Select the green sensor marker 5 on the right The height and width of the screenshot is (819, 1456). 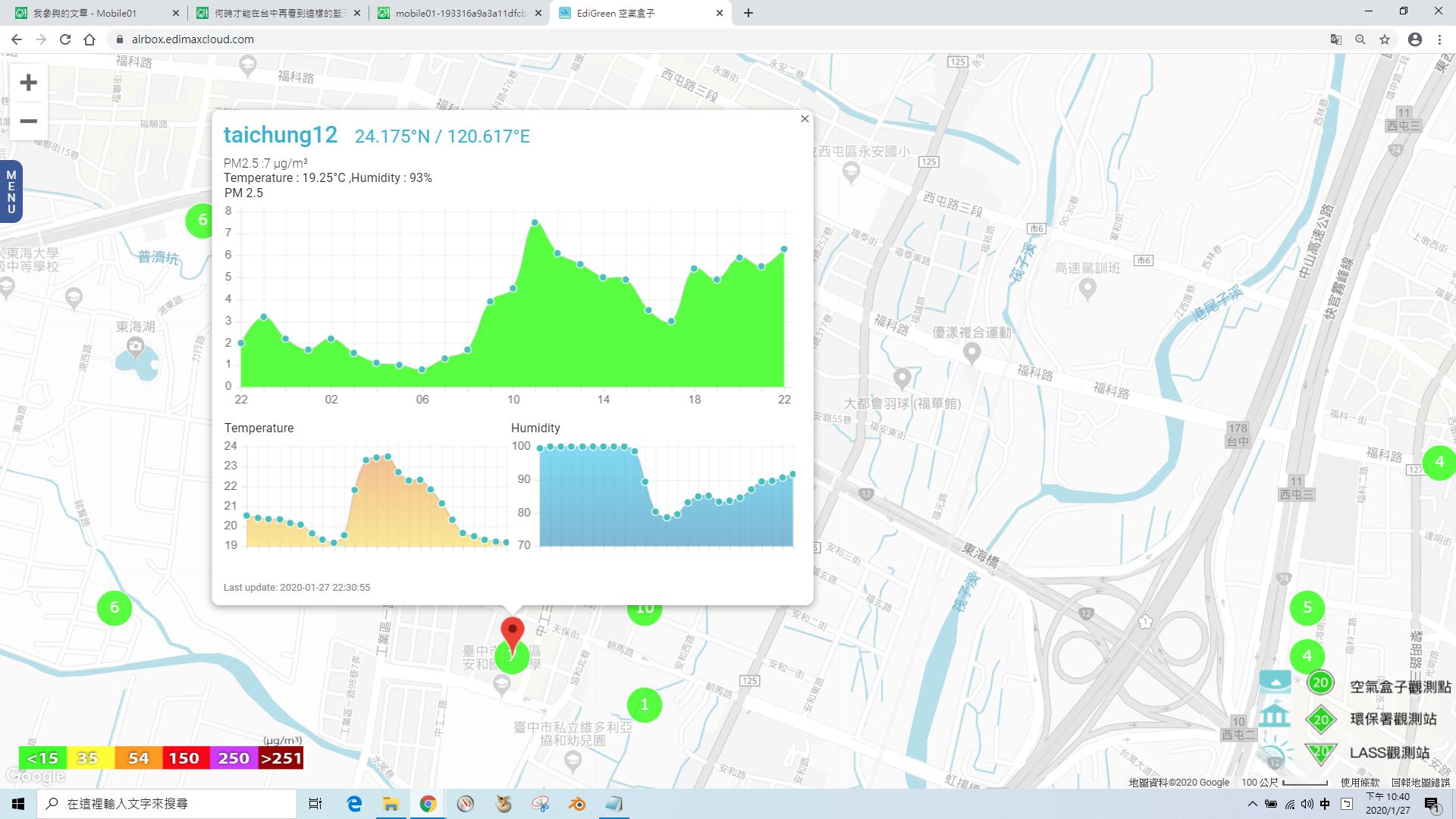pyautogui.click(x=1307, y=607)
